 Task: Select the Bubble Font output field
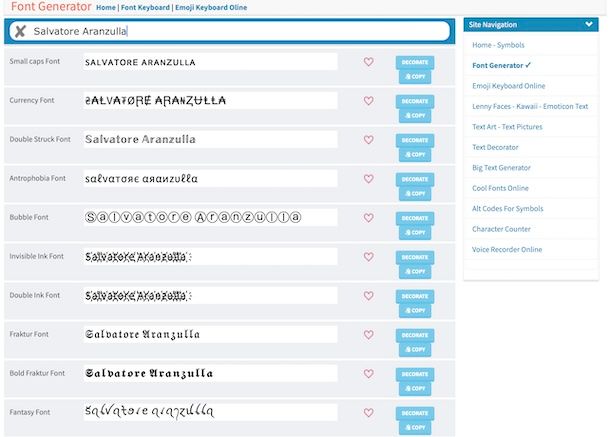click(x=210, y=218)
